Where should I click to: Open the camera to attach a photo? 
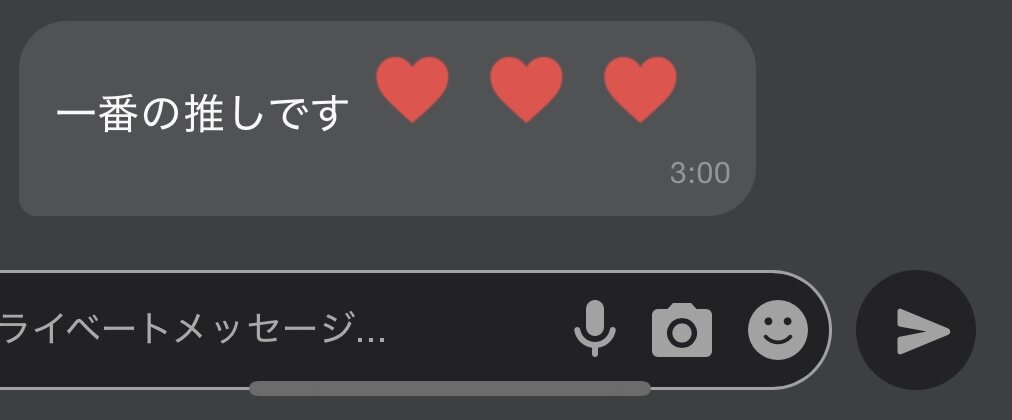(x=682, y=330)
